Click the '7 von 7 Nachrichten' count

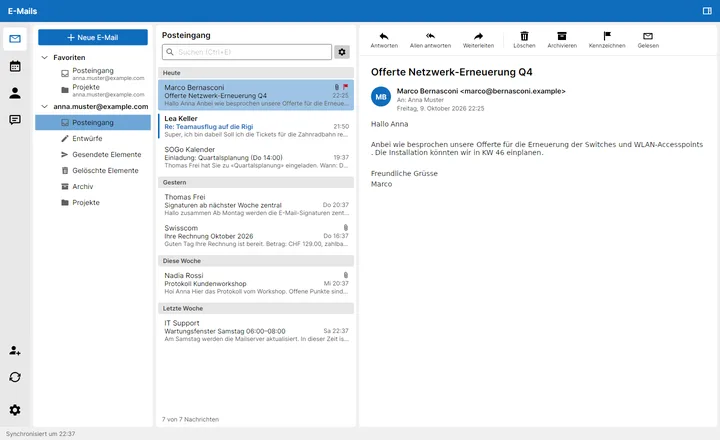click(190, 419)
